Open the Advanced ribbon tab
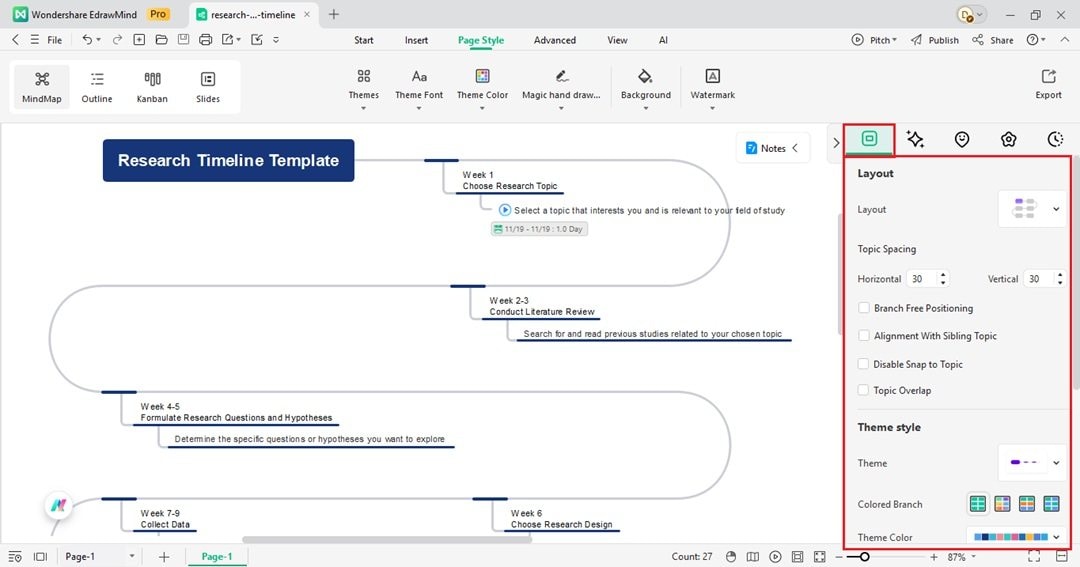1080x567 pixels. [554, 40]
